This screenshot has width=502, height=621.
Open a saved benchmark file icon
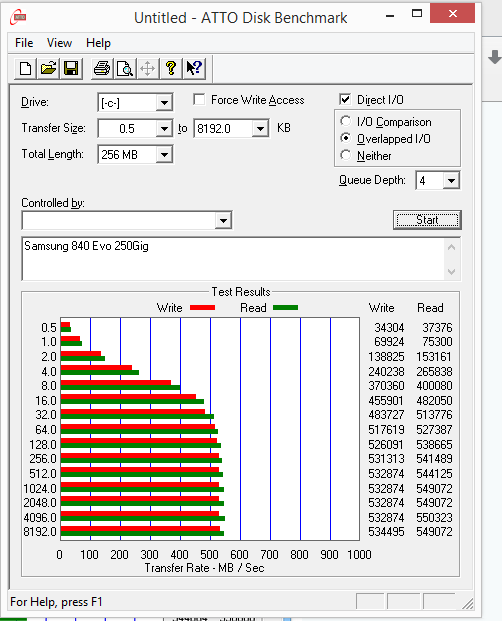click(x=48, y=69)
